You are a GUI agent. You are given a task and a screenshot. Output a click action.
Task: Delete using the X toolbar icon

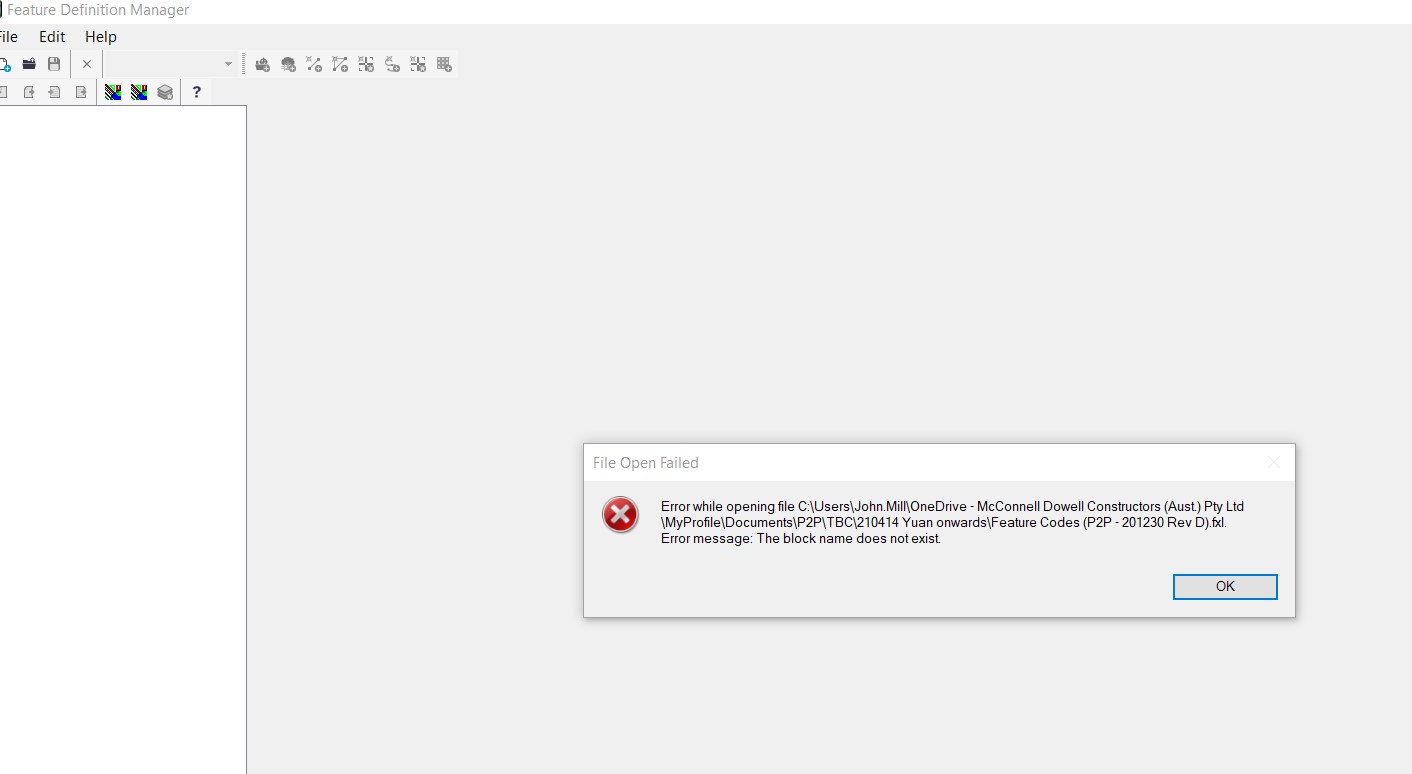click(x=86, y=63)
